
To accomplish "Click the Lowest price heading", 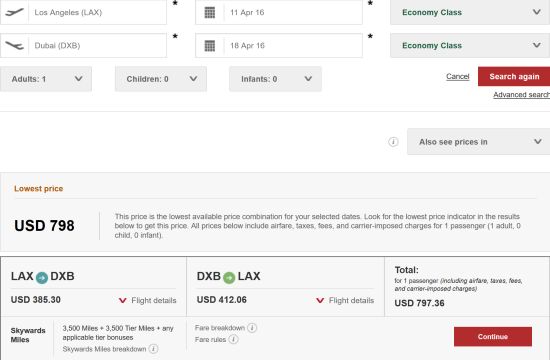I will [x=39, y=189].
